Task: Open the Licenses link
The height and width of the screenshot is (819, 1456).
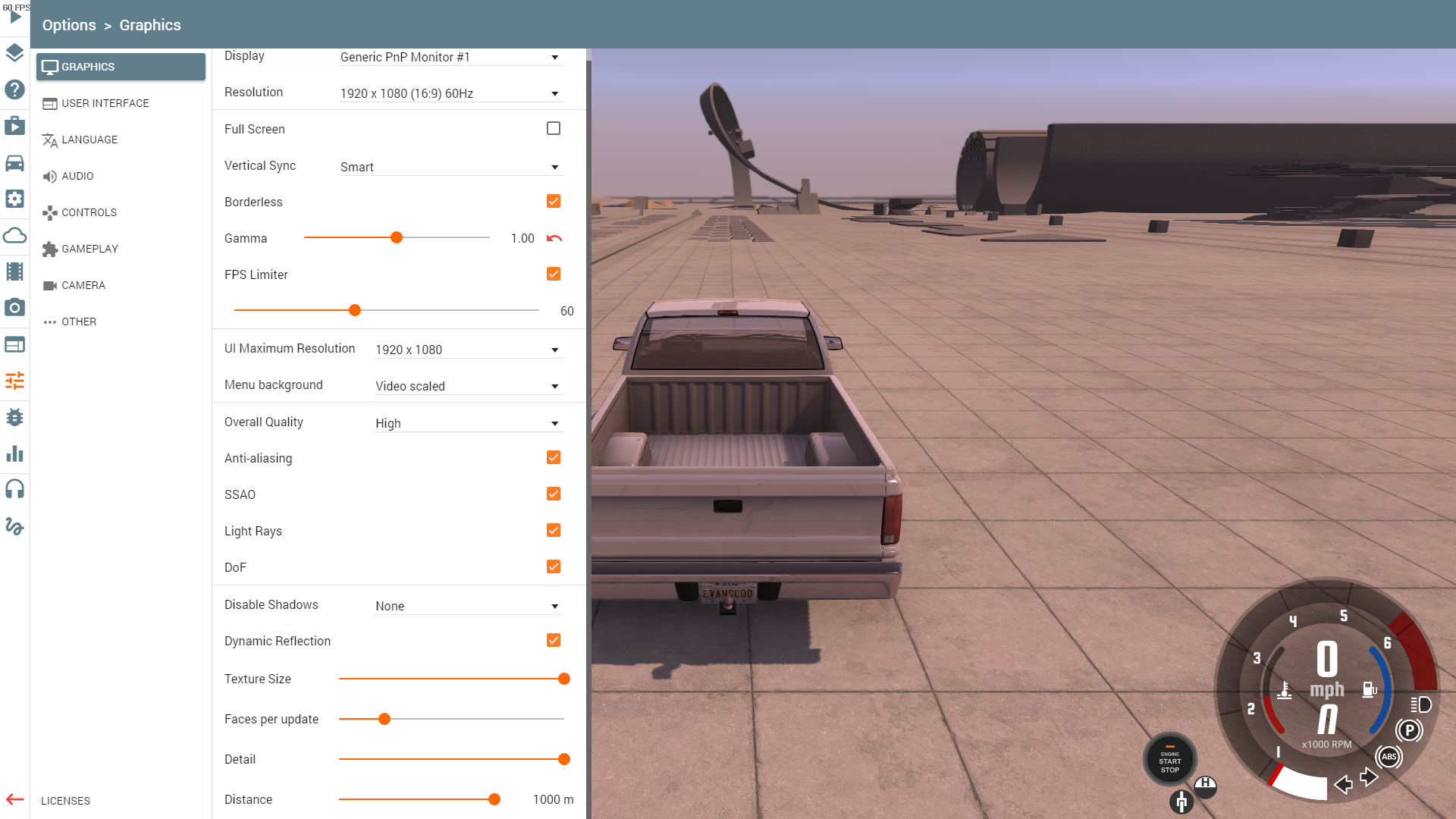Action: coord(65,801)
